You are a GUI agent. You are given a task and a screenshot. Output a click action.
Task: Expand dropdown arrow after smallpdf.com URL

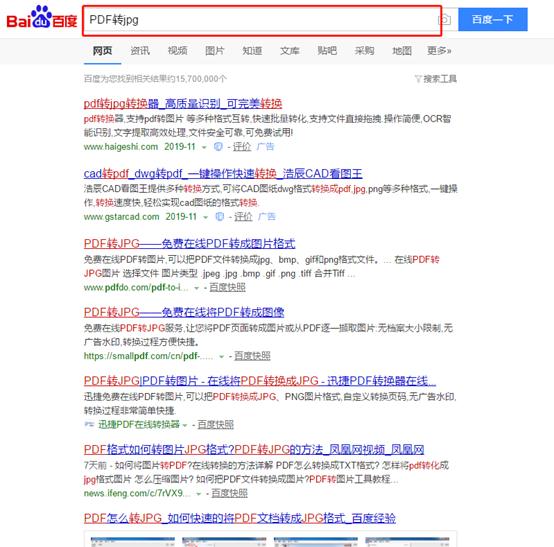pyautogui.click(x=221, y=357)
